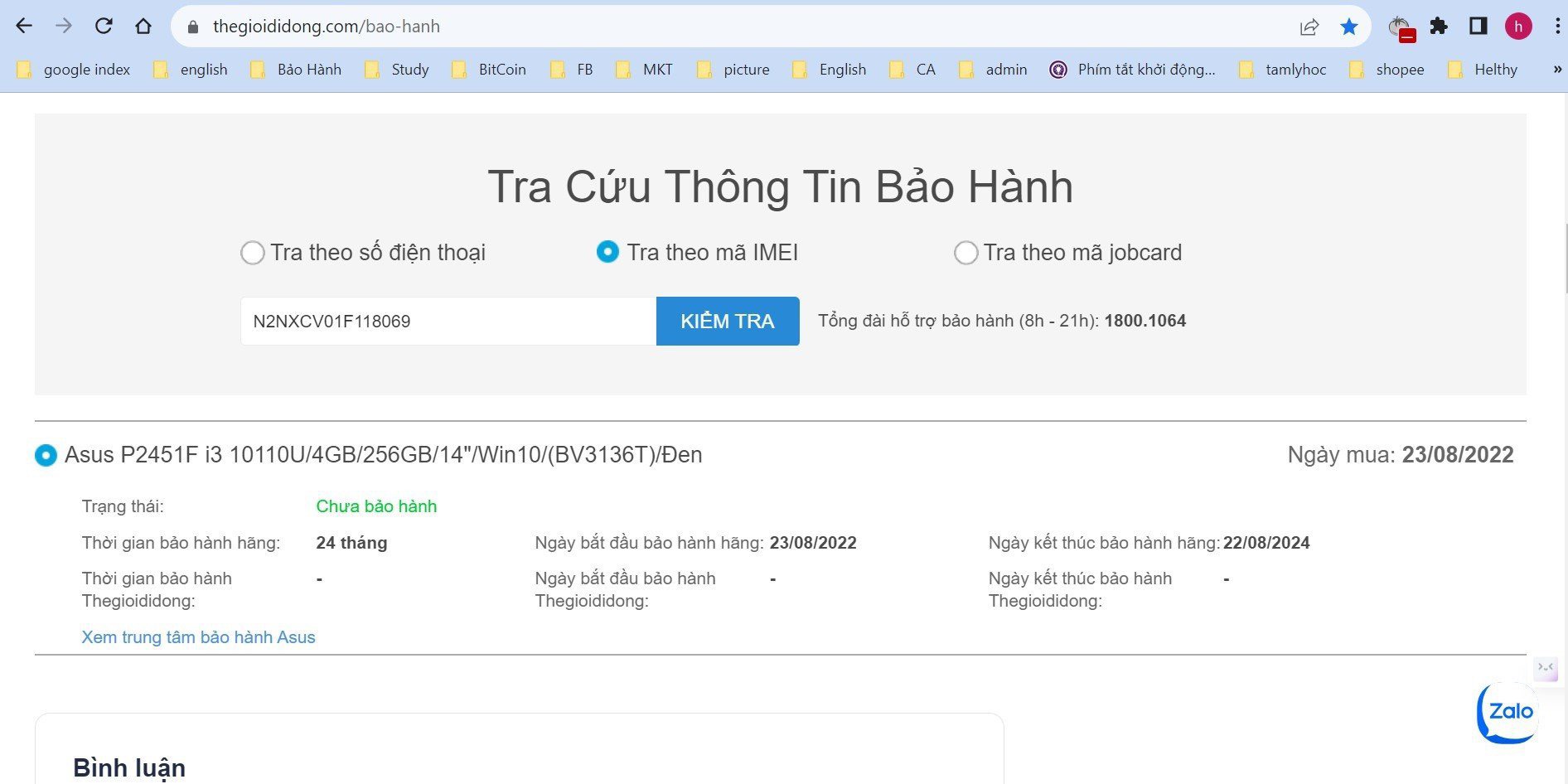Toggle the bookmark star for this page

tap(1349, 27)
